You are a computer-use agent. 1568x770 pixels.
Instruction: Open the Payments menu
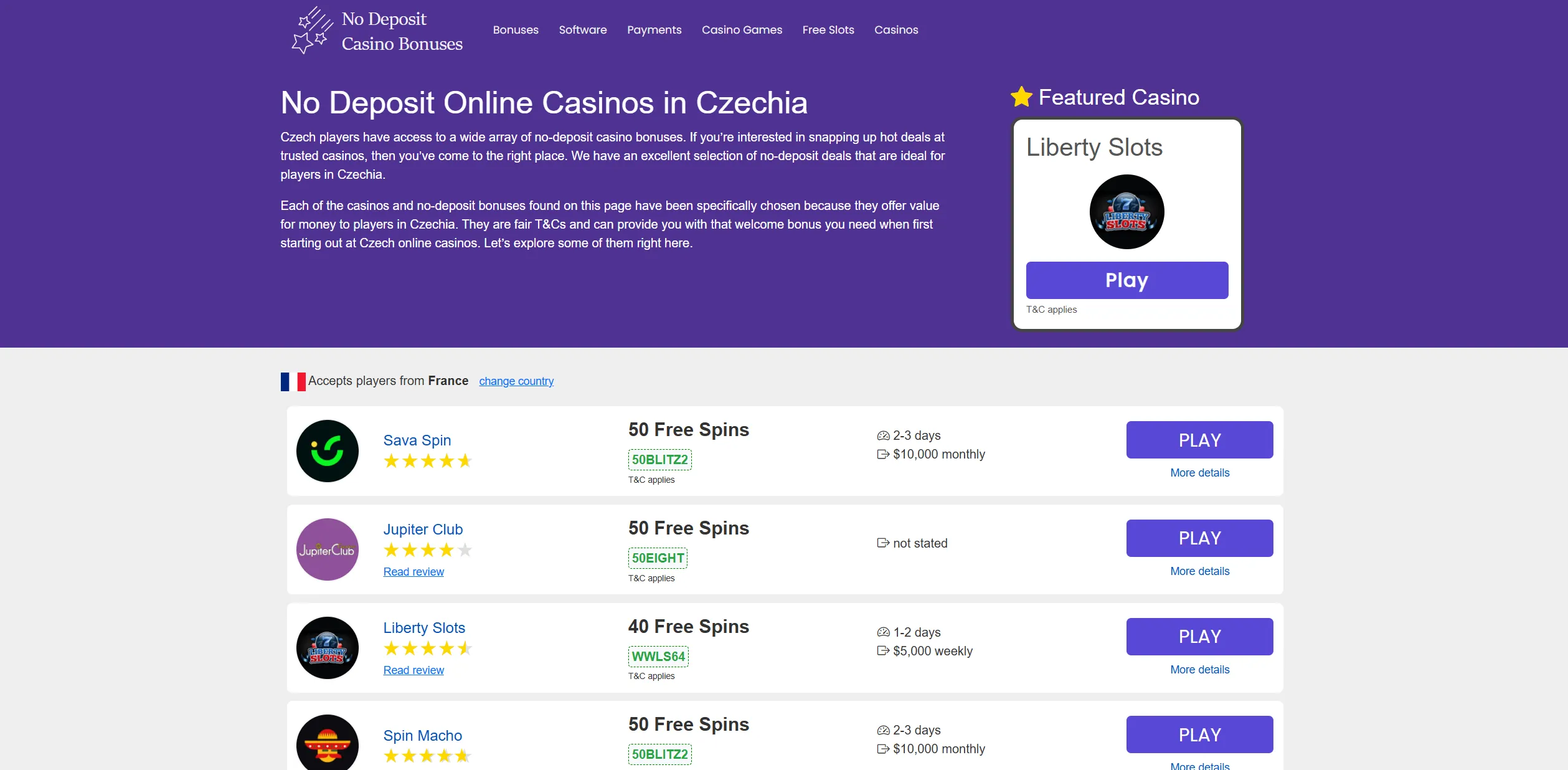point(654,30)
